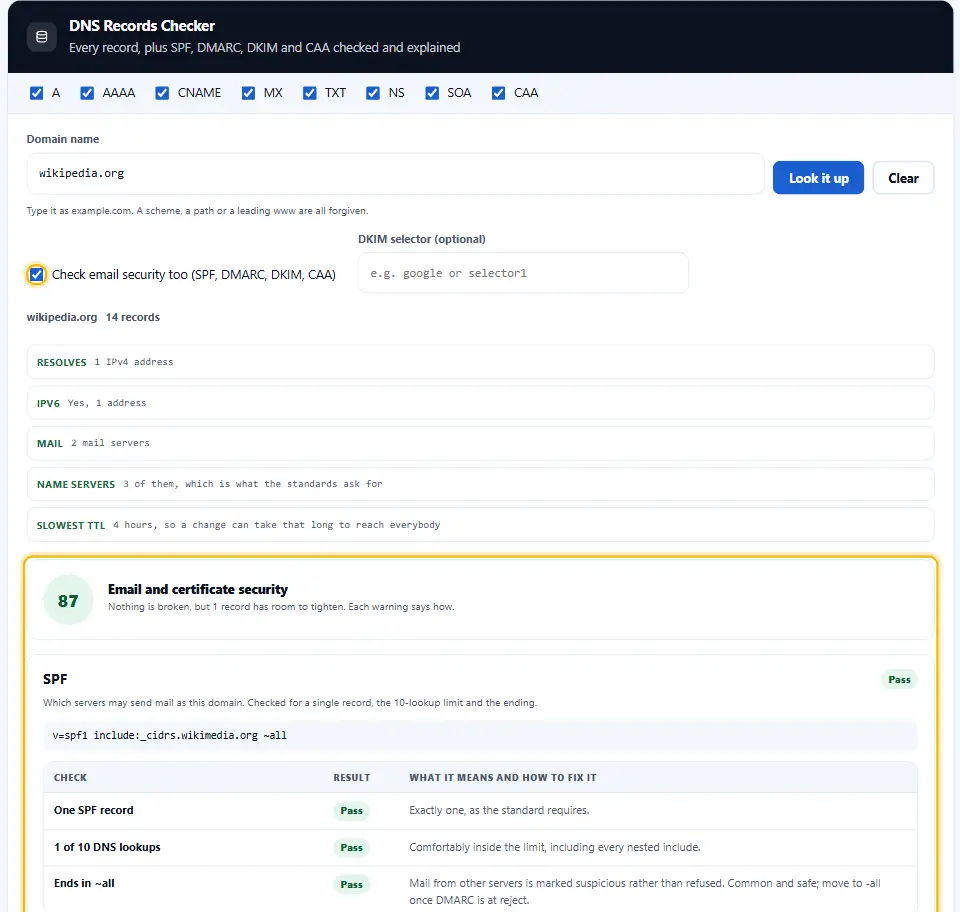Uncheck the SOA record checkbox
The image size is (960, 912).
point(432,93)
